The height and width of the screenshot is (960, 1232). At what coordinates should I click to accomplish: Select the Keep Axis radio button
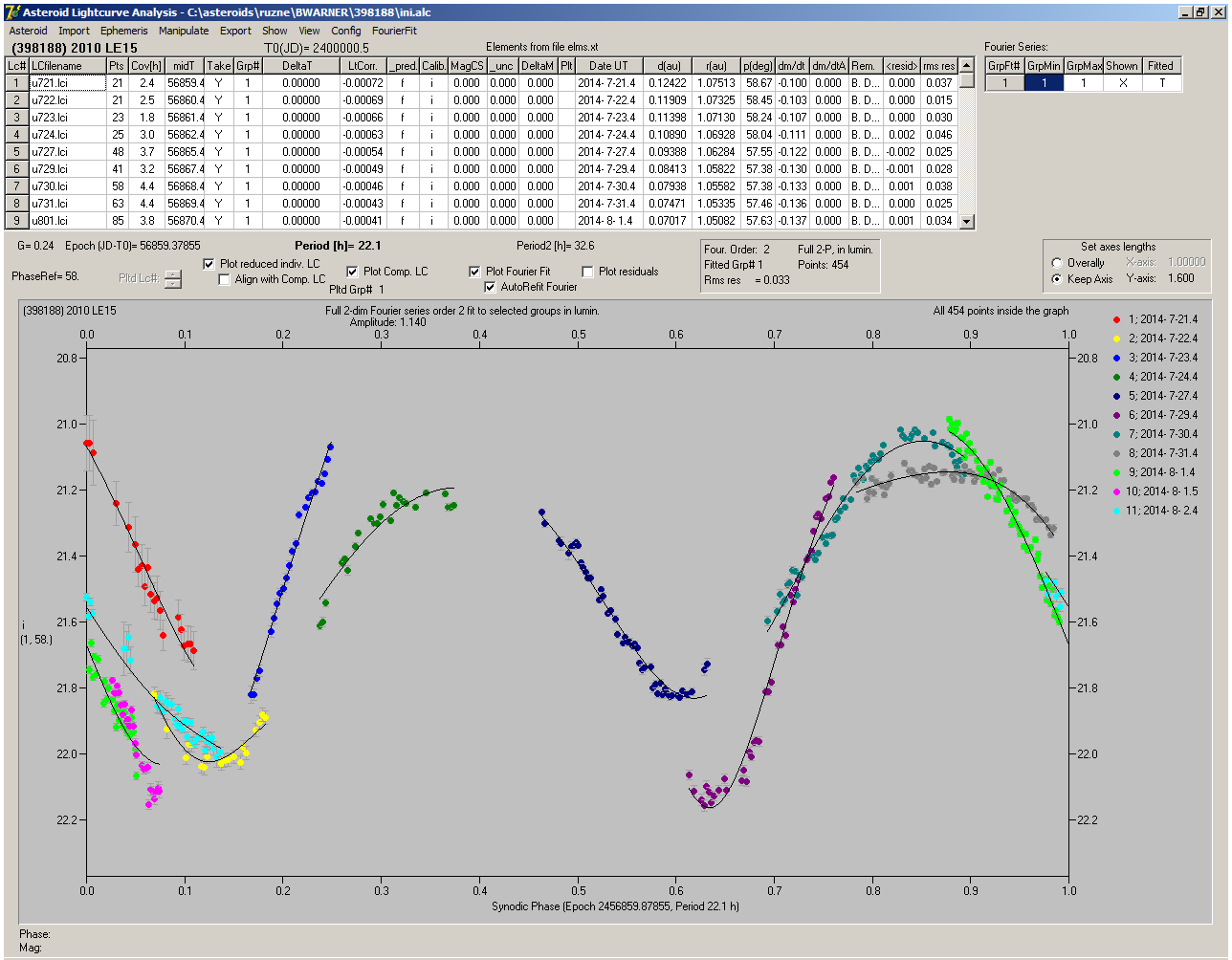point(1057,279)
